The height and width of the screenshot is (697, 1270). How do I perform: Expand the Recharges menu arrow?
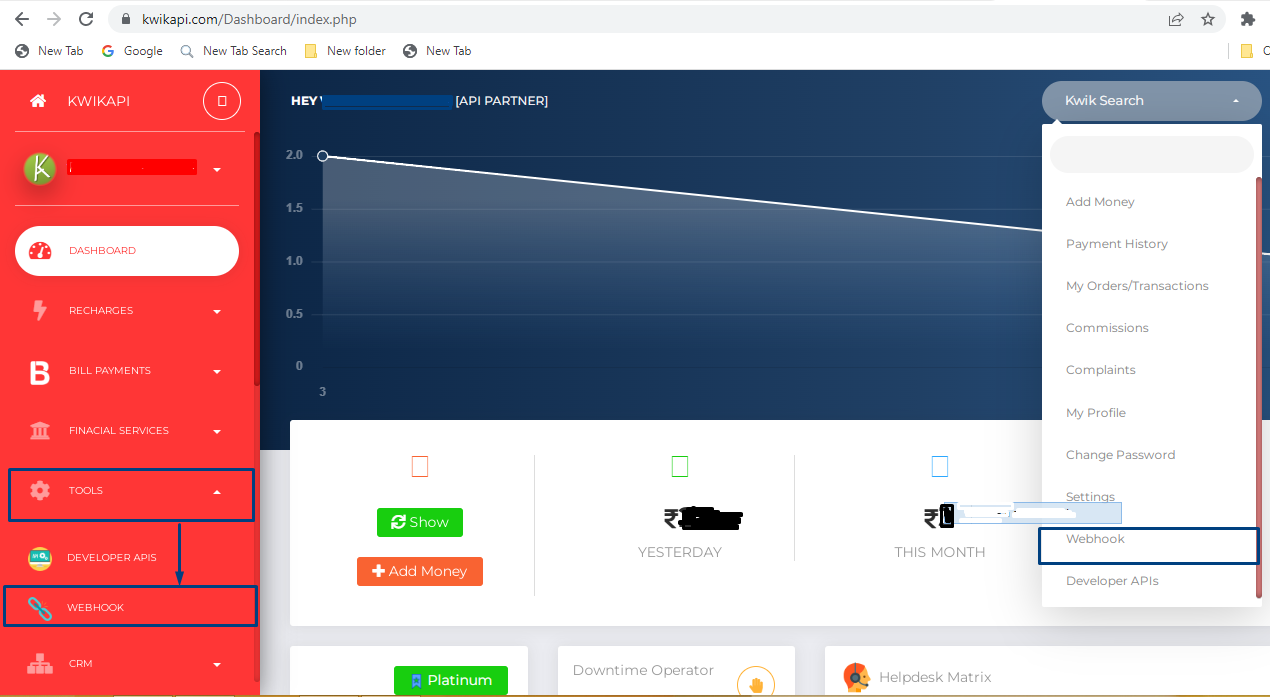tap(217, 312)
